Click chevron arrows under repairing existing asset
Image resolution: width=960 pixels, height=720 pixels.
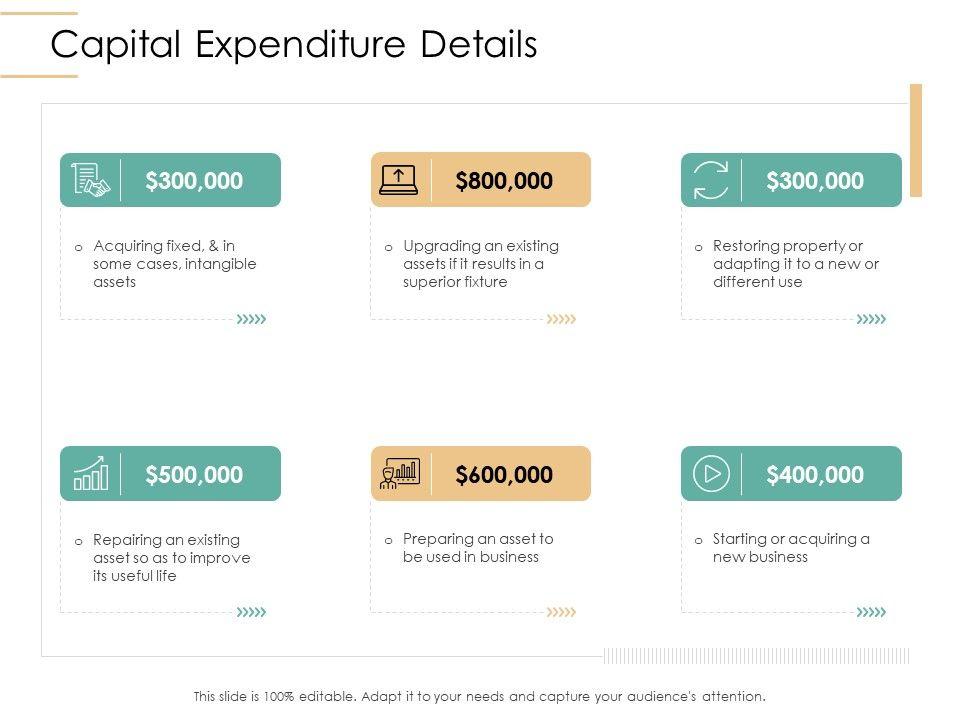(x=251, y=612)
